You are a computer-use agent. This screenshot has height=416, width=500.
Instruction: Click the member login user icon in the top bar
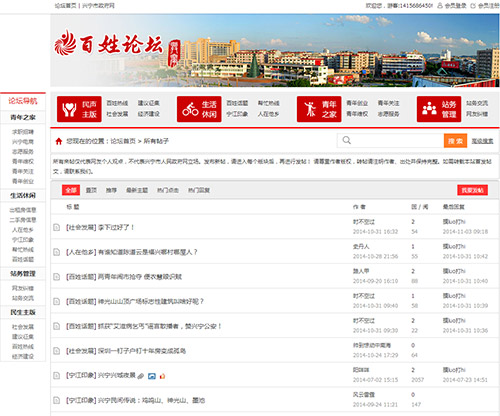pos(440,6)
